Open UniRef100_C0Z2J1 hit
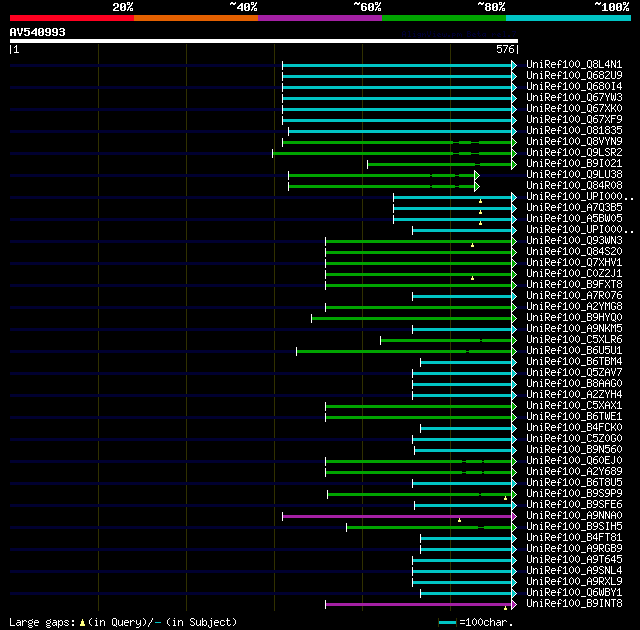The width and height of the screenshot is (640, 630). pyautogui.click(x=574, y=274)
